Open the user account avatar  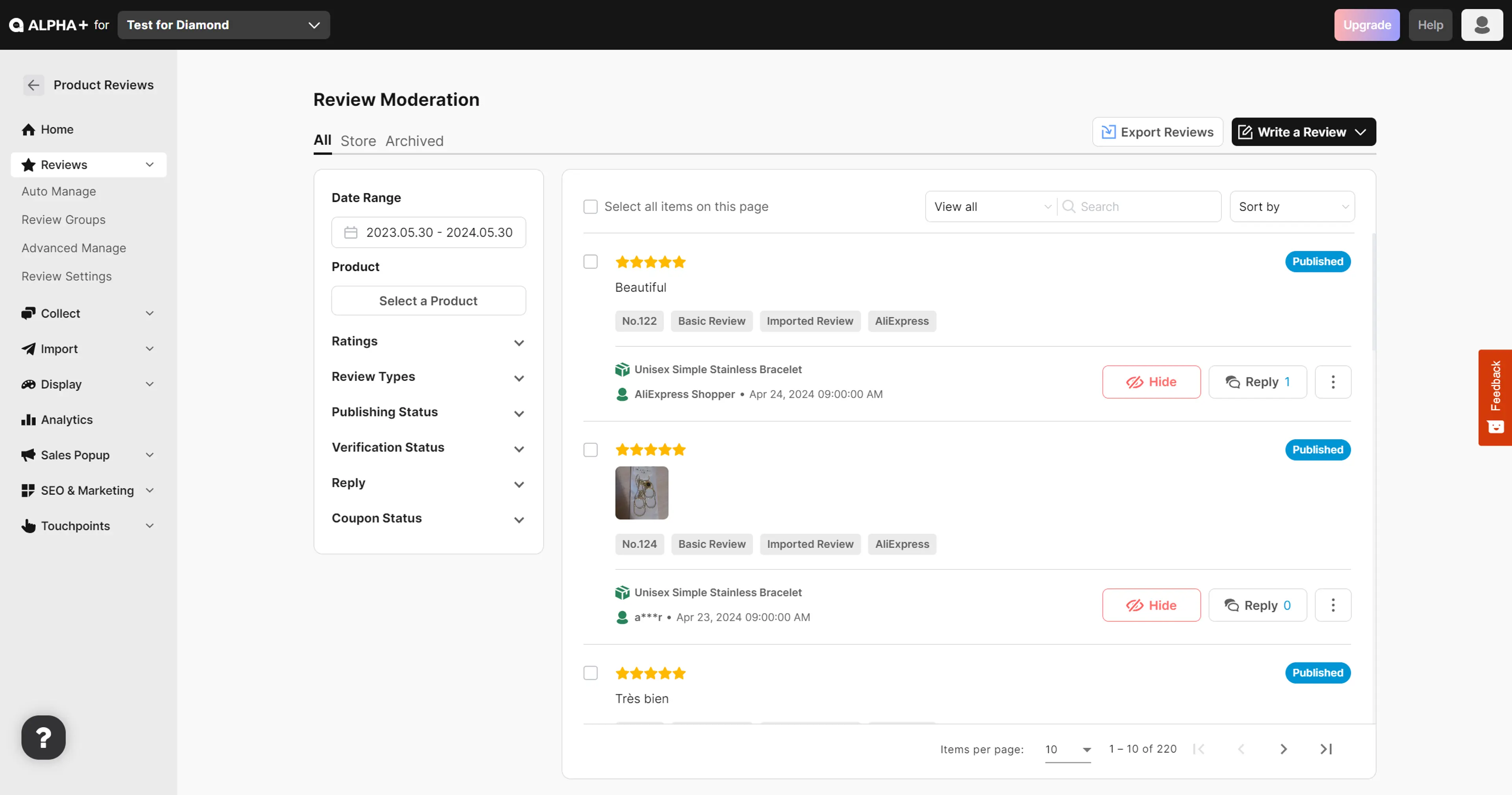point(1481,25)
